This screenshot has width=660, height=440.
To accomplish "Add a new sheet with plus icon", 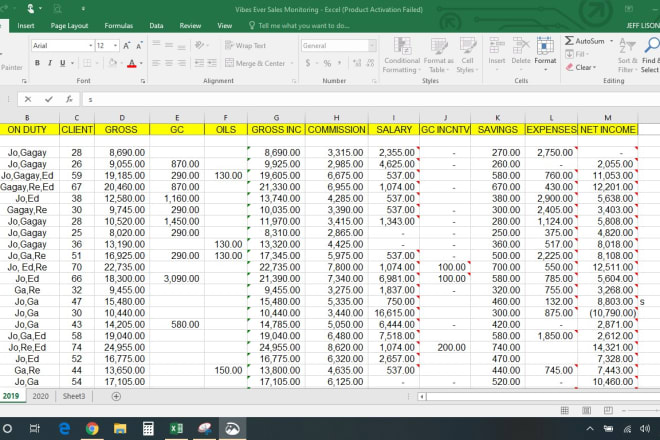I will pyautogui.click(x=116, y=397).
